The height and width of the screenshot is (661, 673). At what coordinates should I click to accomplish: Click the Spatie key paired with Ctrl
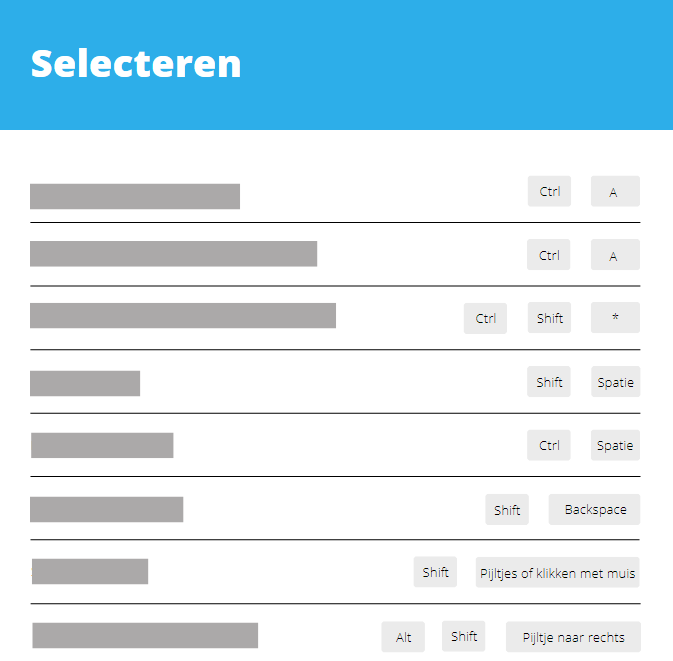click(x=614, y=445)
